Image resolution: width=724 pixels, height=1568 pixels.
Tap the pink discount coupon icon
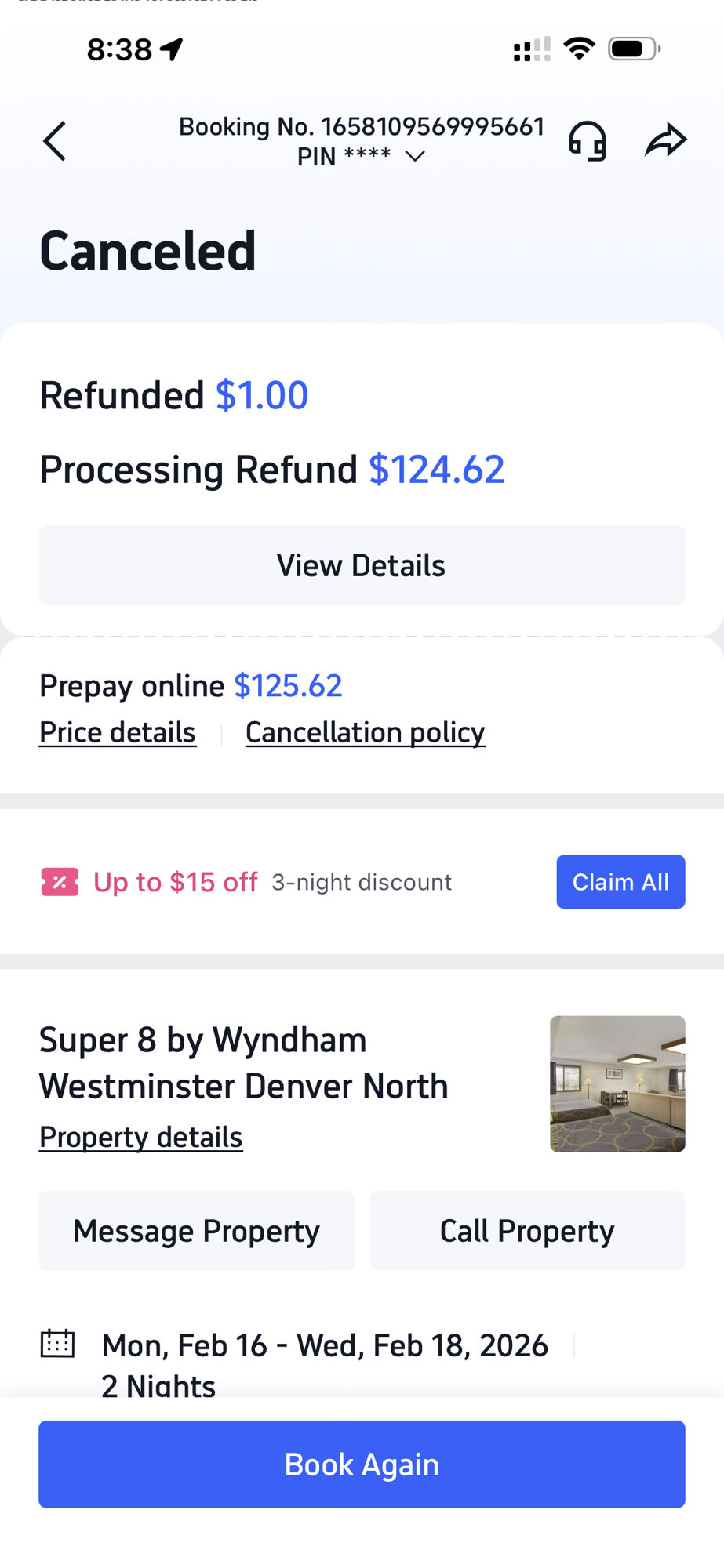point(60,882)
